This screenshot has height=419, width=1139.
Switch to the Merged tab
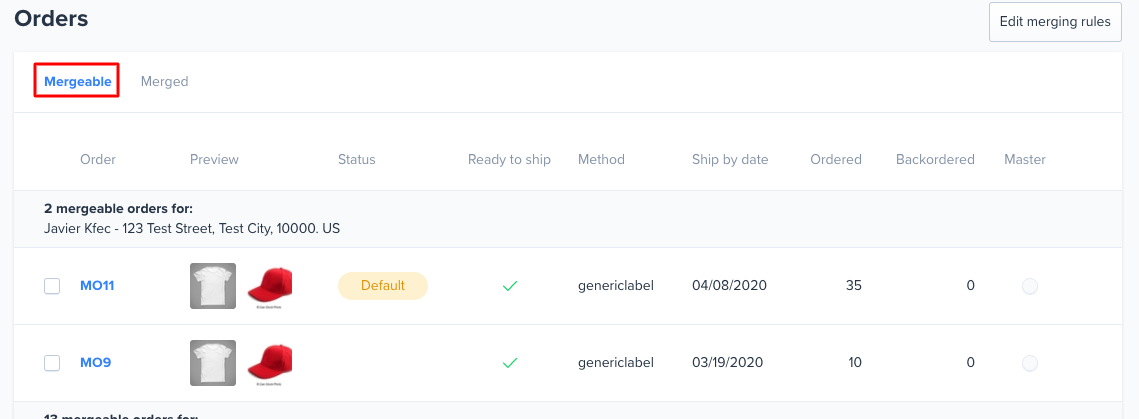(x=164, y=81)
